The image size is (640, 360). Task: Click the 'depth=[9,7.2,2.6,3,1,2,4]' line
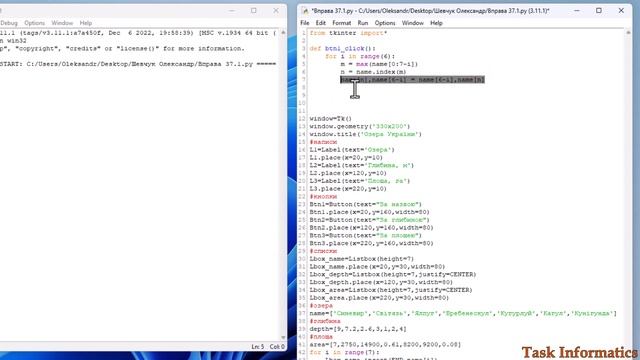point(358,329)
